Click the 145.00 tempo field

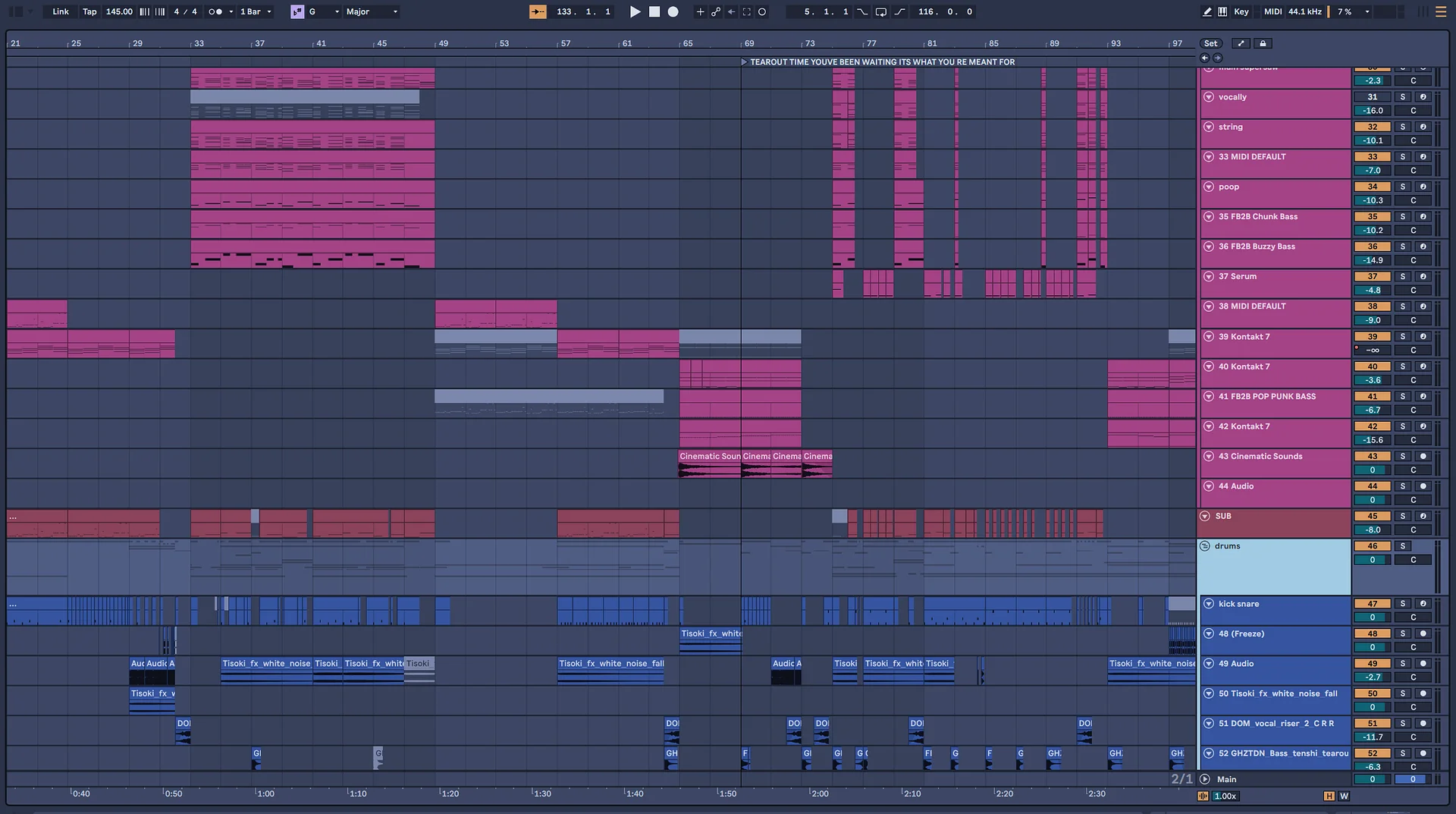tap(119, 11)
